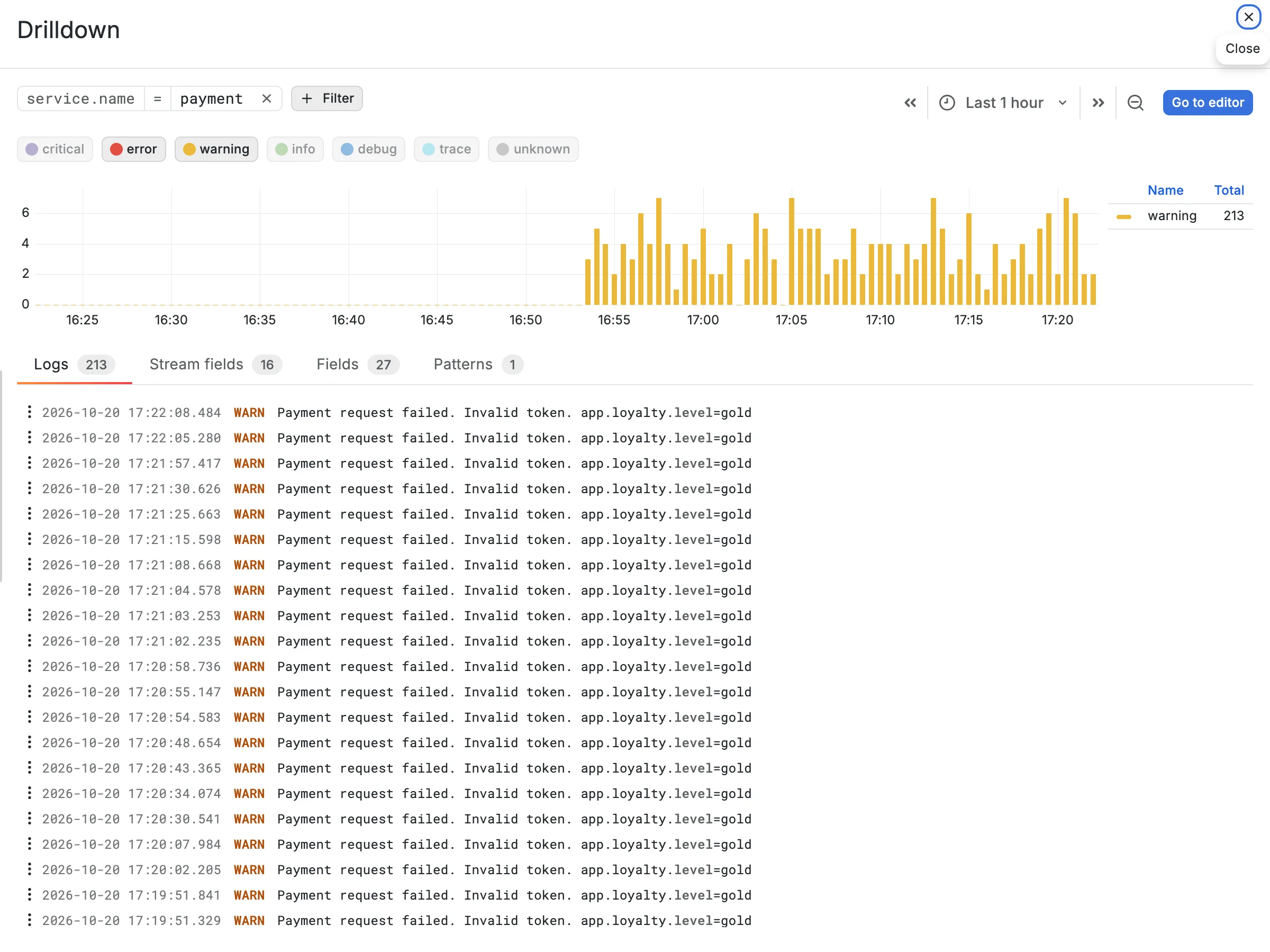The width and height of the screenshot is (1270, 952).
Task: Add a new Filter
Action: tap(326, 99)
